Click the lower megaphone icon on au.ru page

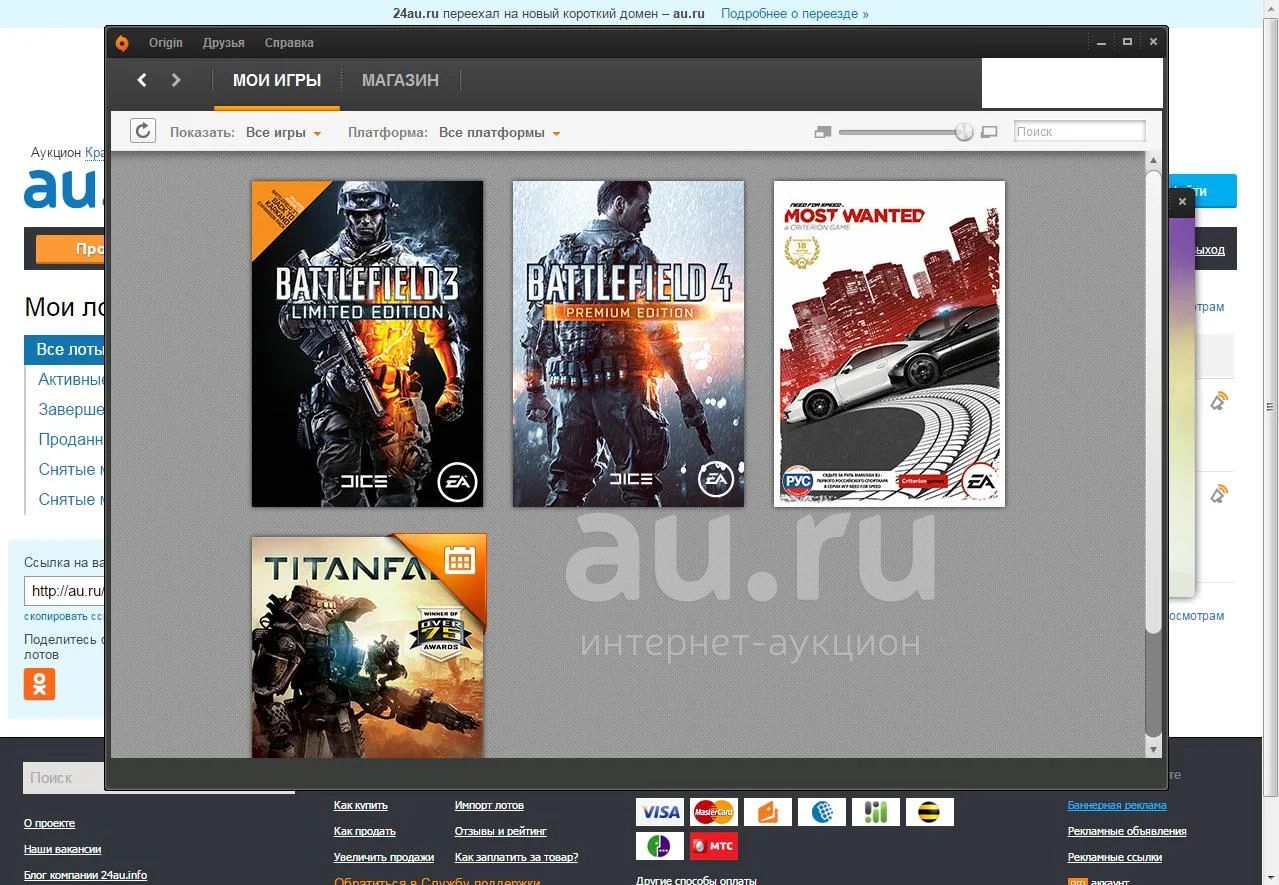(1218, 494)
